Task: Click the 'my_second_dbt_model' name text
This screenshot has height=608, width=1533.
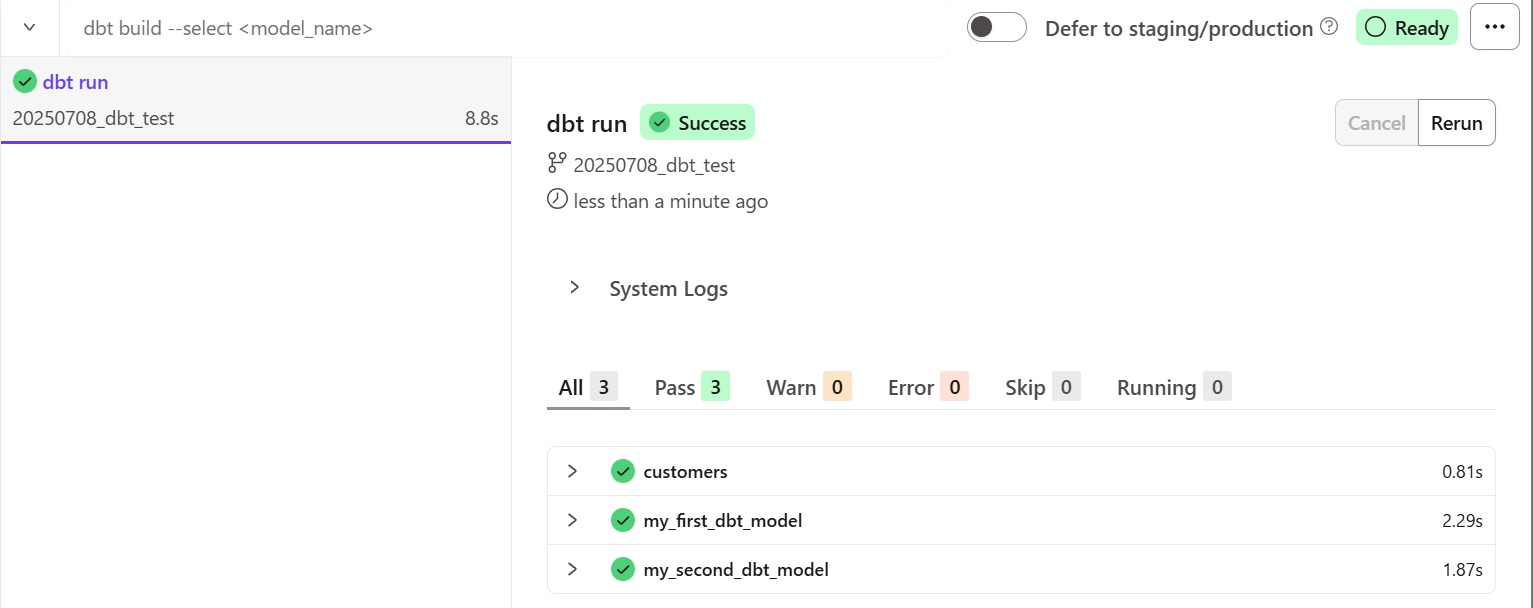Action: [x=736, y=570]
